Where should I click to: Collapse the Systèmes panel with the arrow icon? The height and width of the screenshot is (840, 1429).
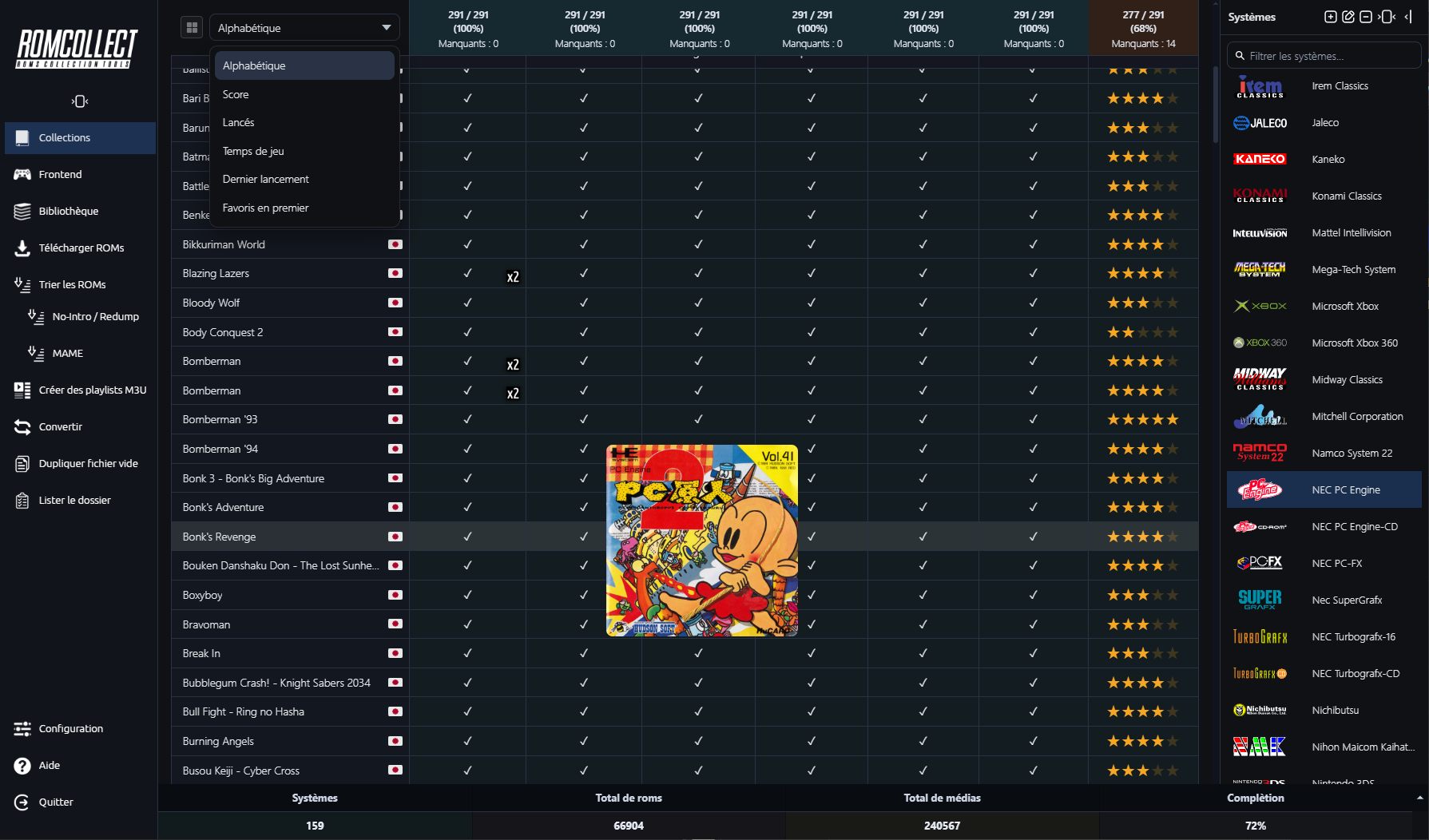pos(1408,17)
